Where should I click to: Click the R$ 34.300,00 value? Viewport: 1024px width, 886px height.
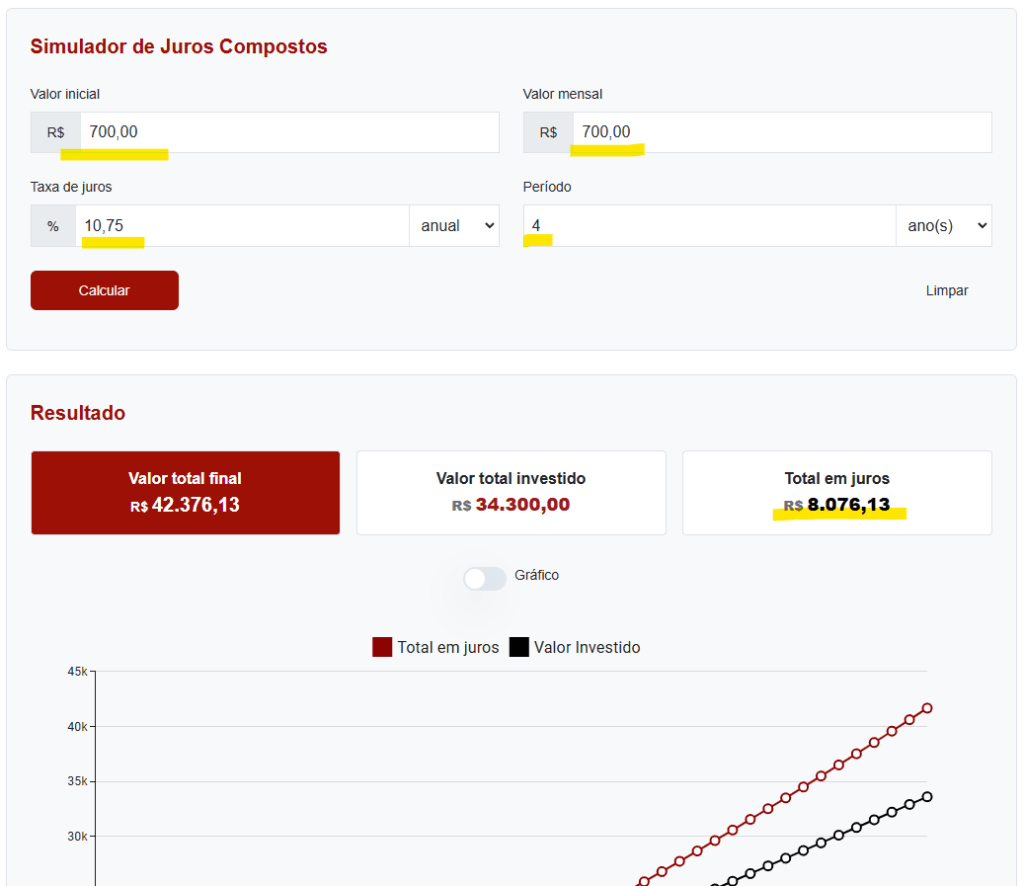511,505
